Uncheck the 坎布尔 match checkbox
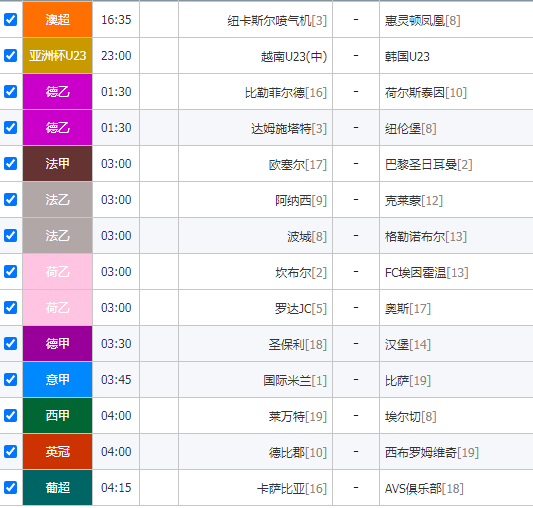The image size is (533, 508). [x=11, y=272]
